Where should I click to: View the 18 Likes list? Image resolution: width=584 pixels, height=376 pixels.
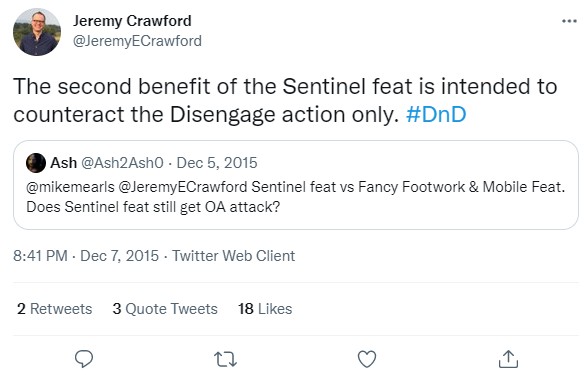tap(265, 309)
